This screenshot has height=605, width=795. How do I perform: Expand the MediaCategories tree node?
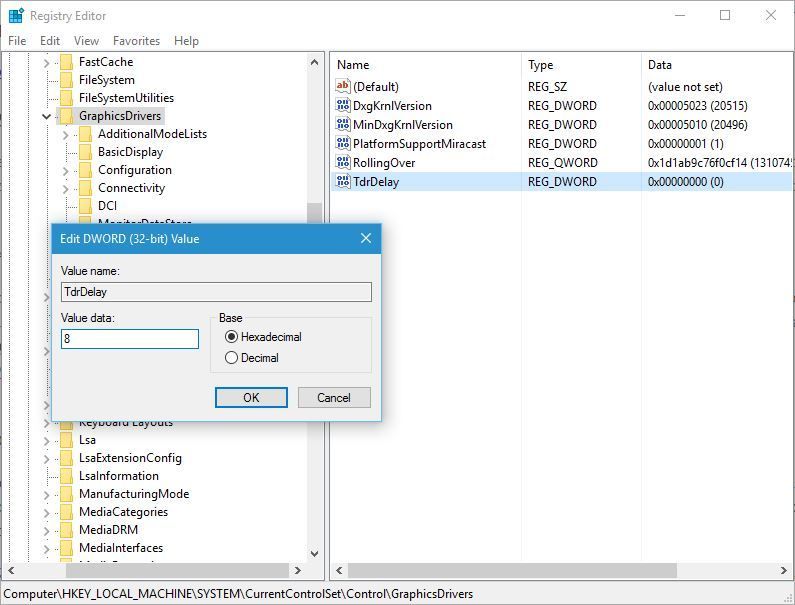click(x=47, y=513)
